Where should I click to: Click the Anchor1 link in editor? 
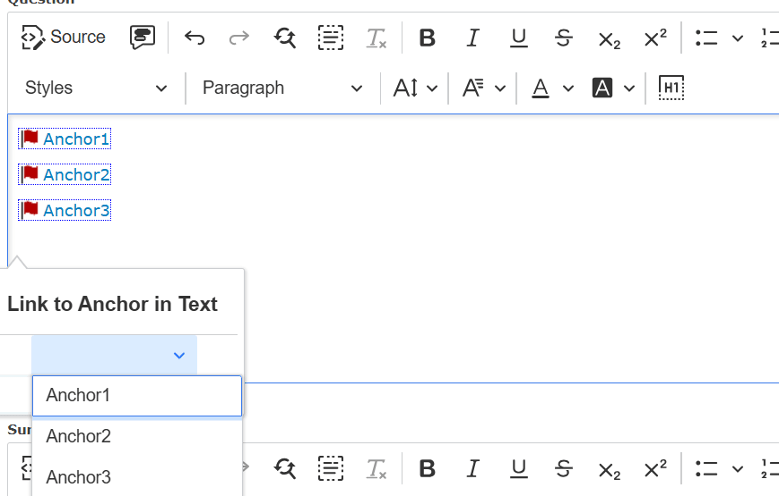click(x=76, y=139)
